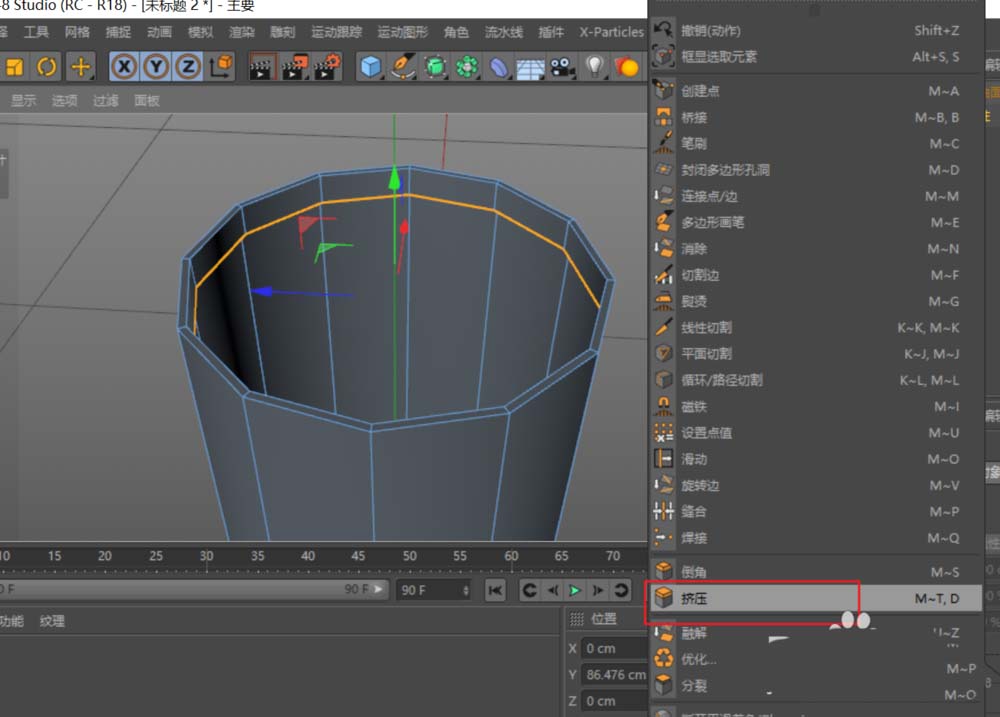Viewport: 1000px width, 717px height.
Task: Click the Floor/environment grid icon
Action: pos(530,67)
